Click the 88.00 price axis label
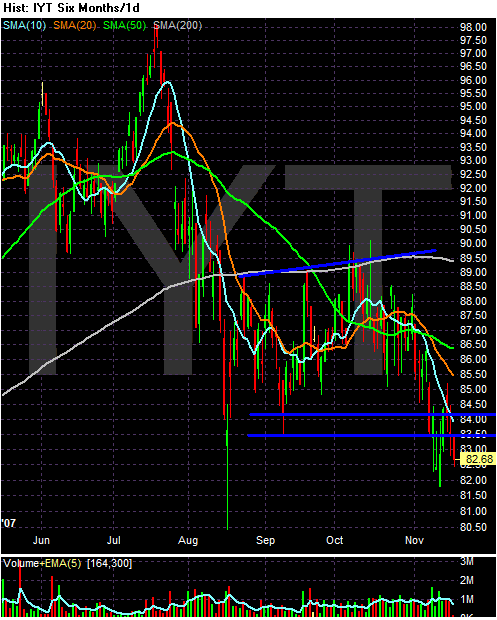The width and height of the screenshot is (497, 620). tap(473, 301)
